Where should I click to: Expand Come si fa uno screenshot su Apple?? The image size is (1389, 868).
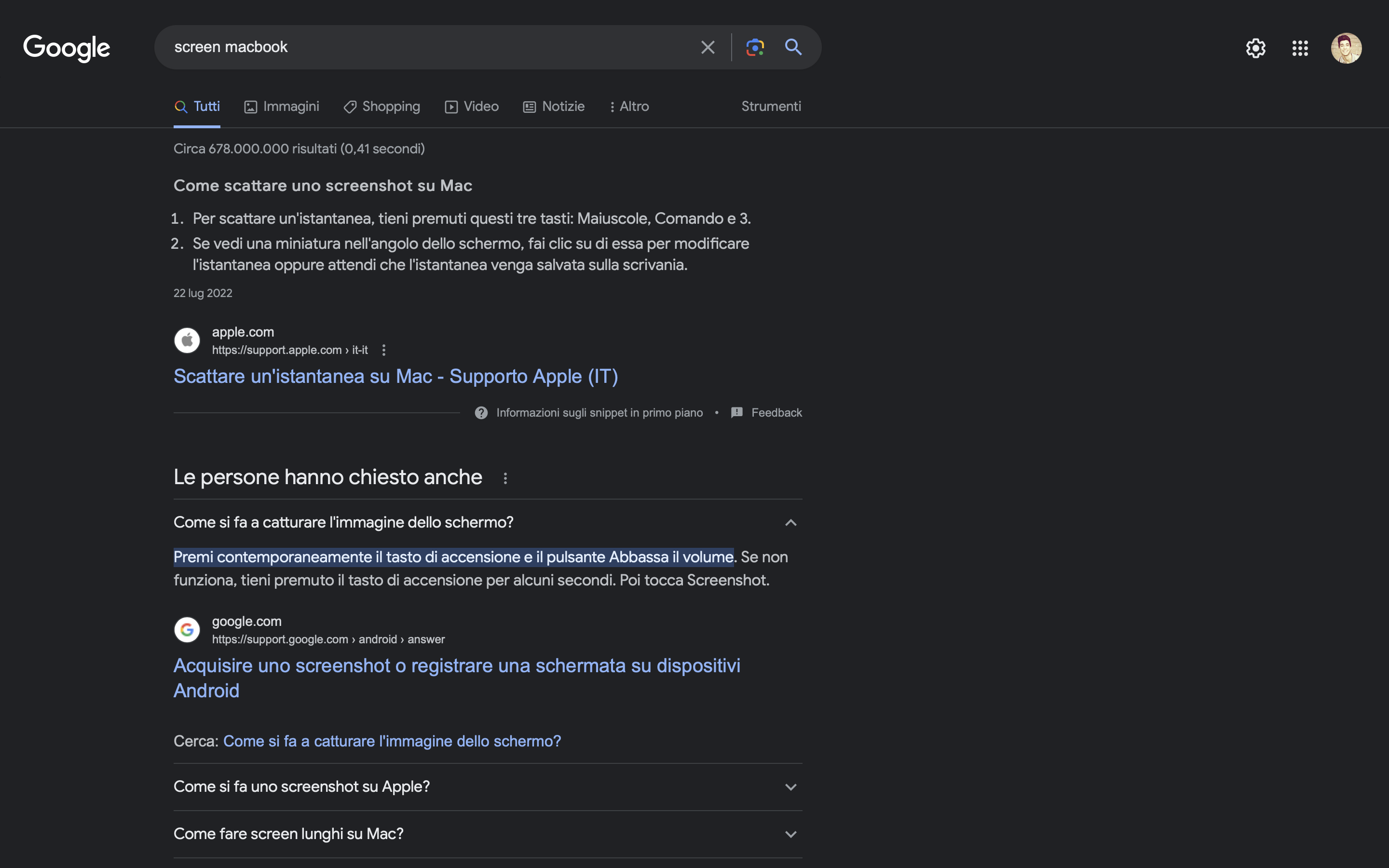click(x=488, y=787)
